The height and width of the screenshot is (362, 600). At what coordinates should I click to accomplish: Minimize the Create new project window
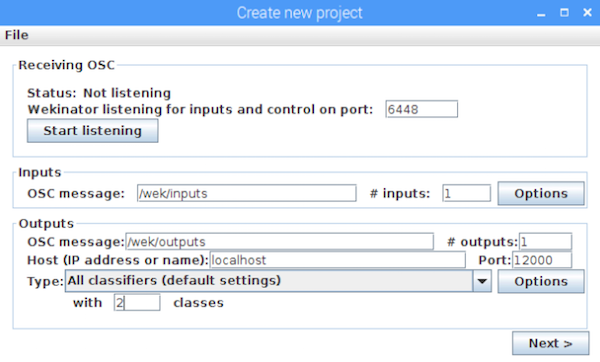pos(541,13)
